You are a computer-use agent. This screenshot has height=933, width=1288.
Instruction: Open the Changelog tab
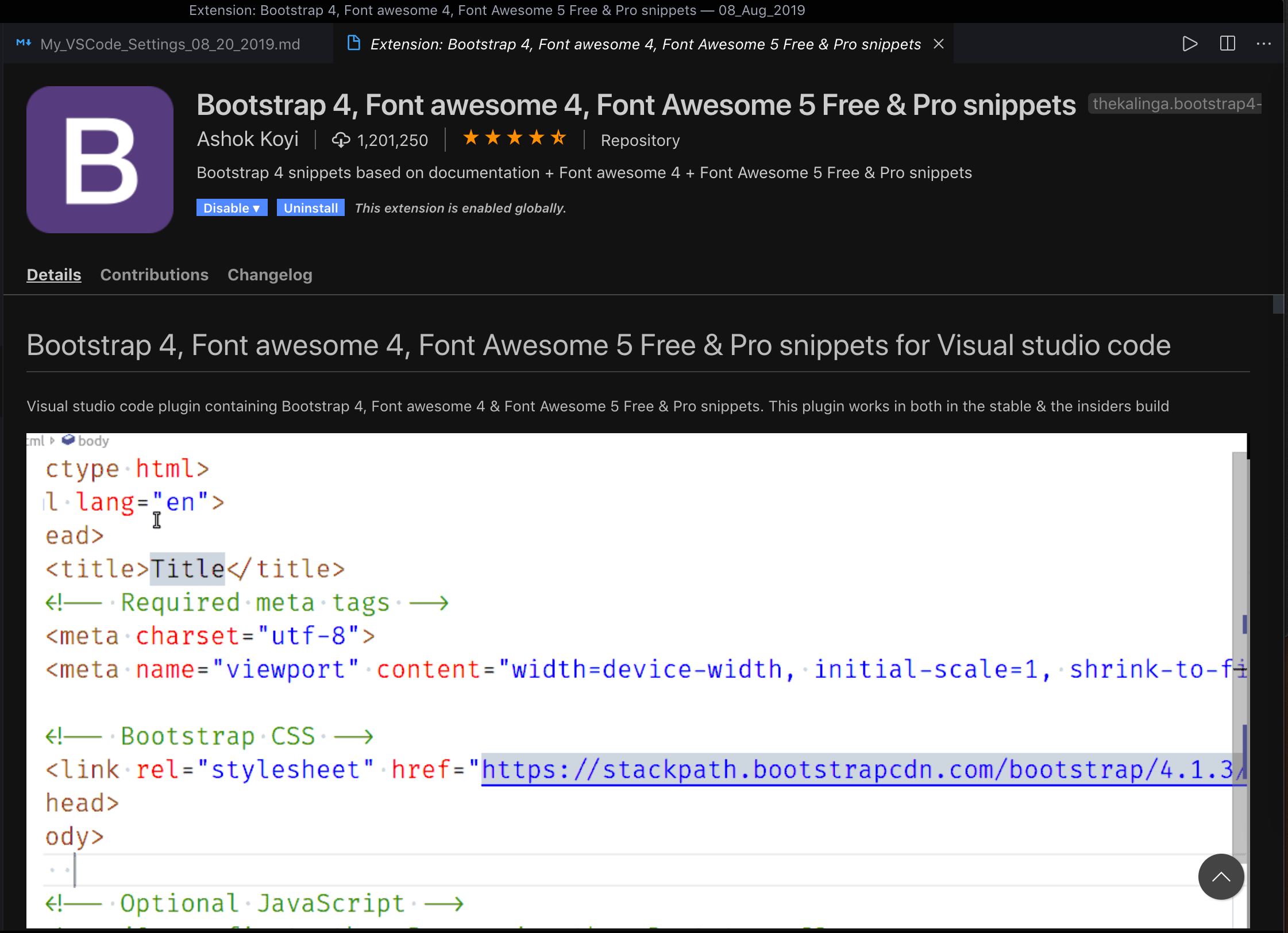pos(269,275)
